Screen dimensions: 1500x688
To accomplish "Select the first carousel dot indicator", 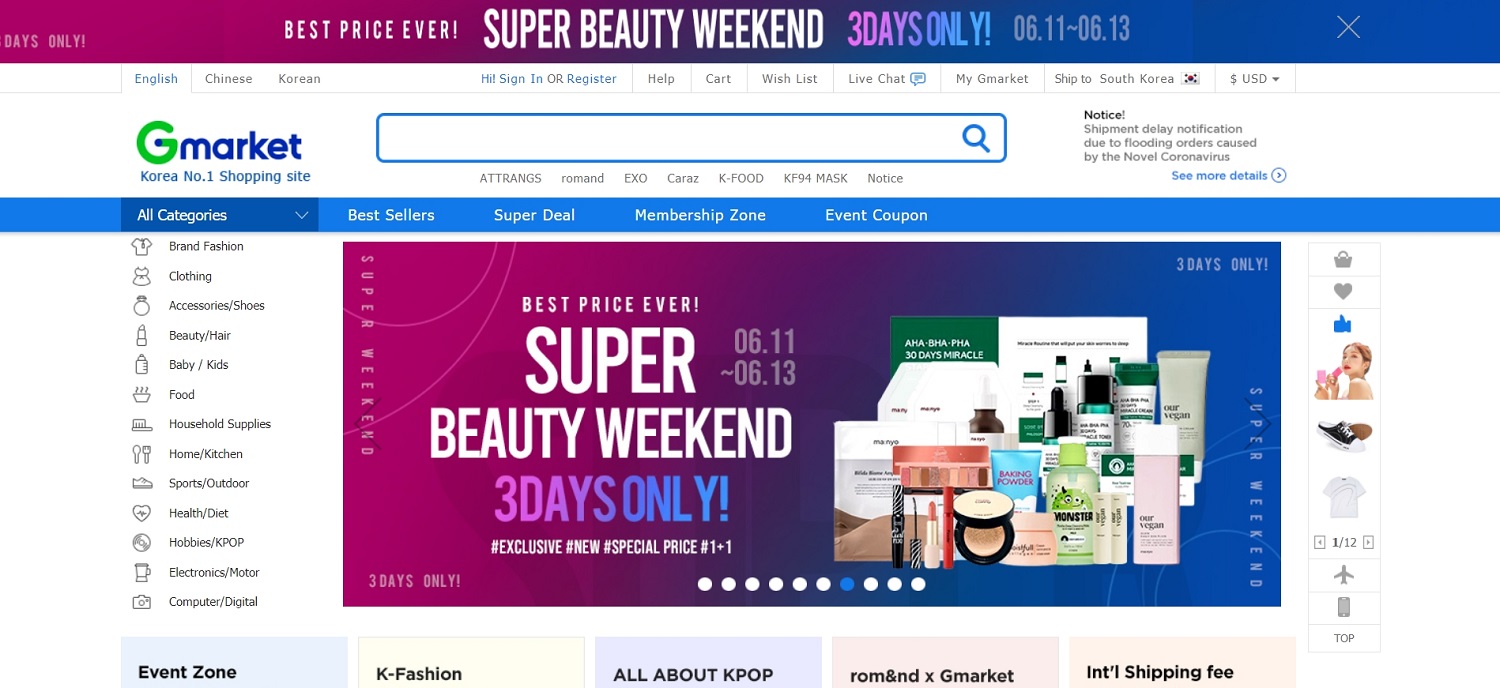I will (705, 584).
